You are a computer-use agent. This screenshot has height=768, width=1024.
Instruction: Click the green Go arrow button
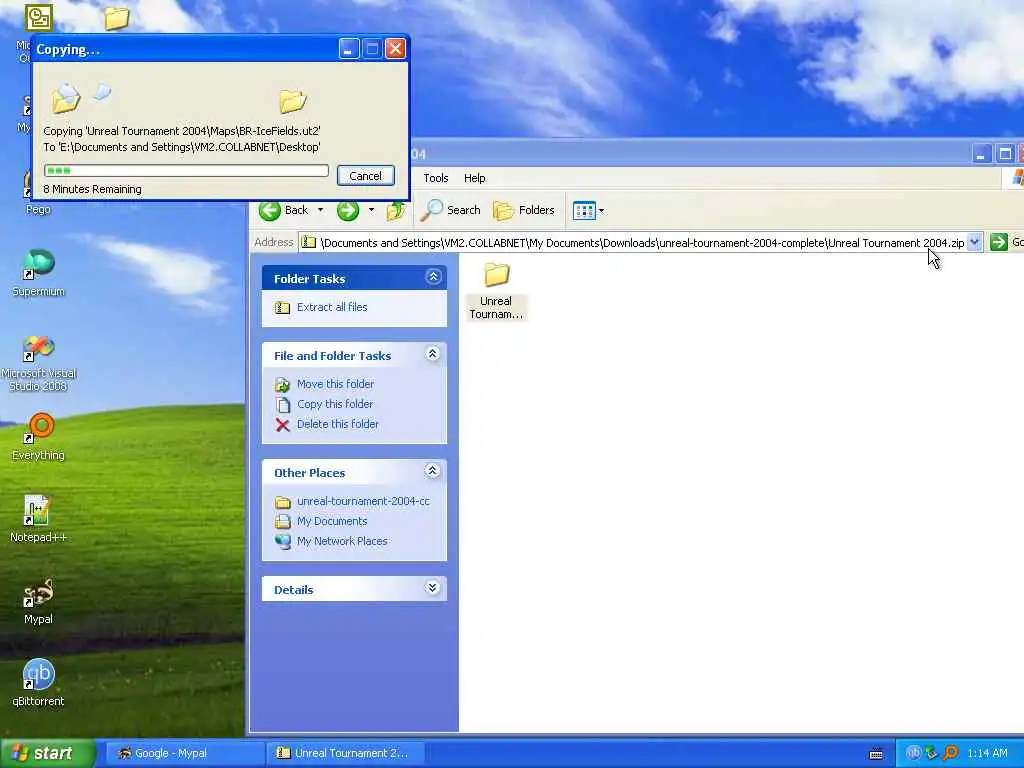point(999,242)
